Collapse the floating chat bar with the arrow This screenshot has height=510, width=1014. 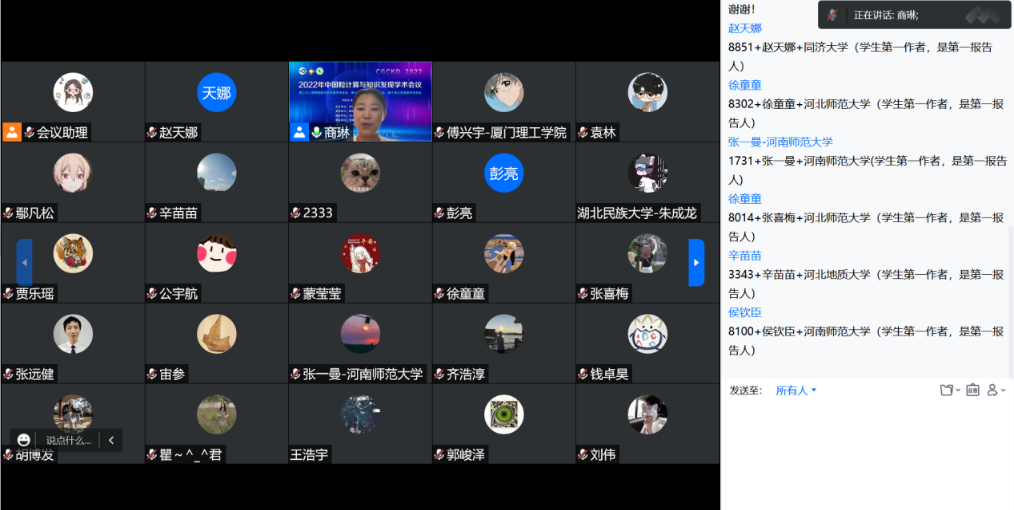pos(111,440)
